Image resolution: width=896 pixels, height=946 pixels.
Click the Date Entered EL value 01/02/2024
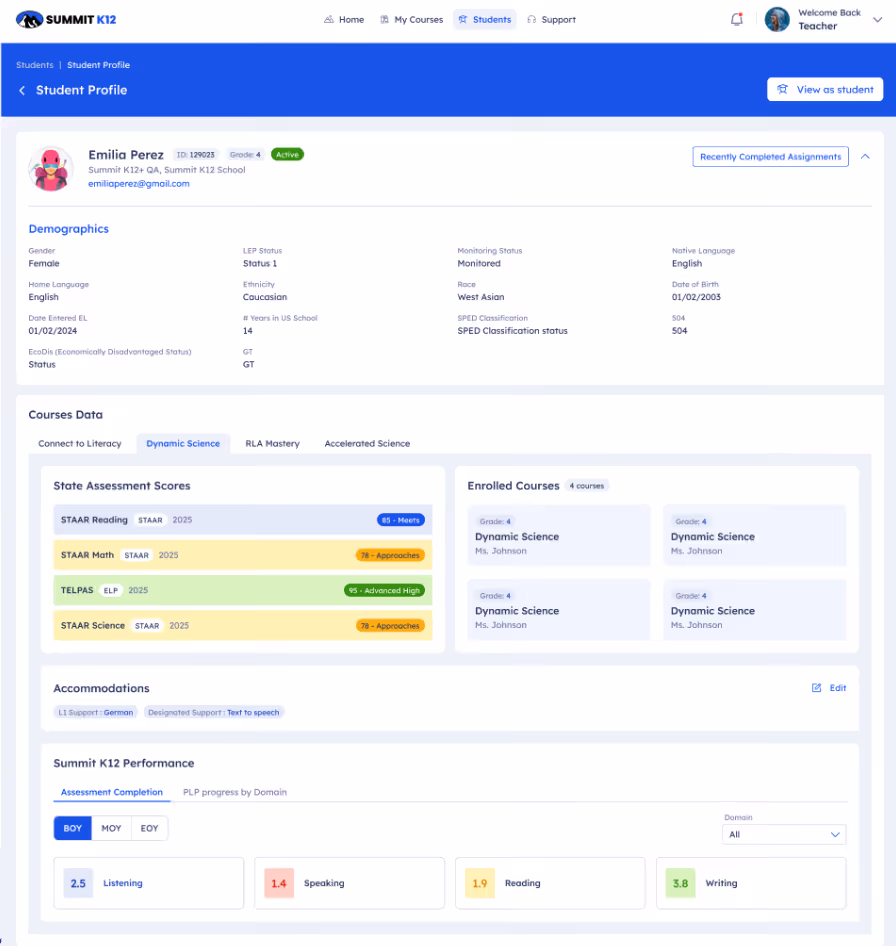pyautogui.click(x=52, y=331)
